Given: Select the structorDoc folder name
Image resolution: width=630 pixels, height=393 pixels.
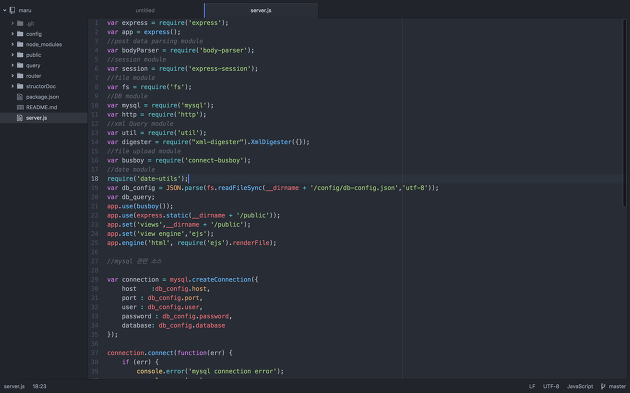Looking at the screenshot, I should tap(41, 86).
